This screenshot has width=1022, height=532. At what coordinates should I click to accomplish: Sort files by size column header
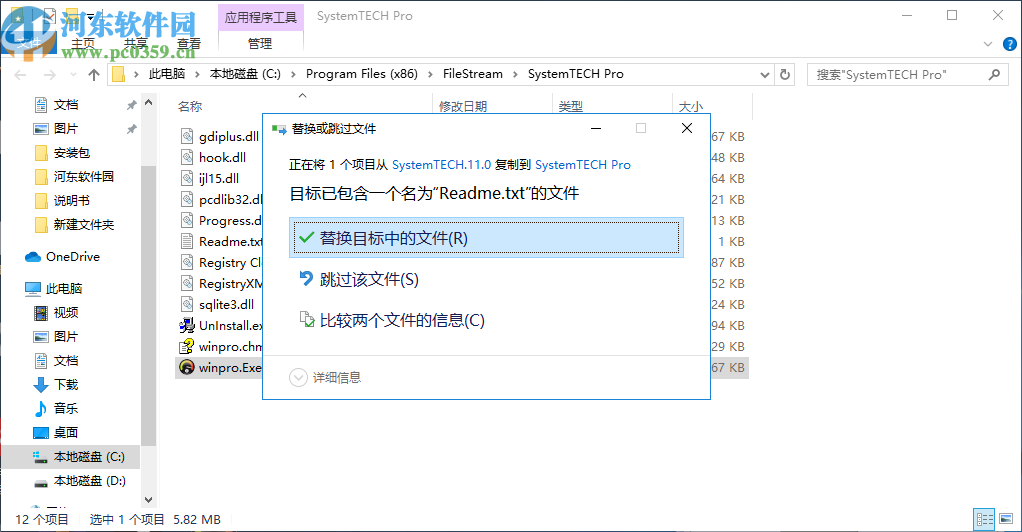[691, 106]
